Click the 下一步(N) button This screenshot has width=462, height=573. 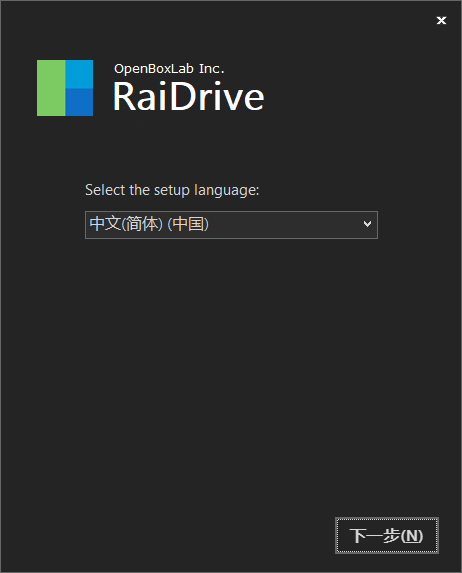[387, 535]
